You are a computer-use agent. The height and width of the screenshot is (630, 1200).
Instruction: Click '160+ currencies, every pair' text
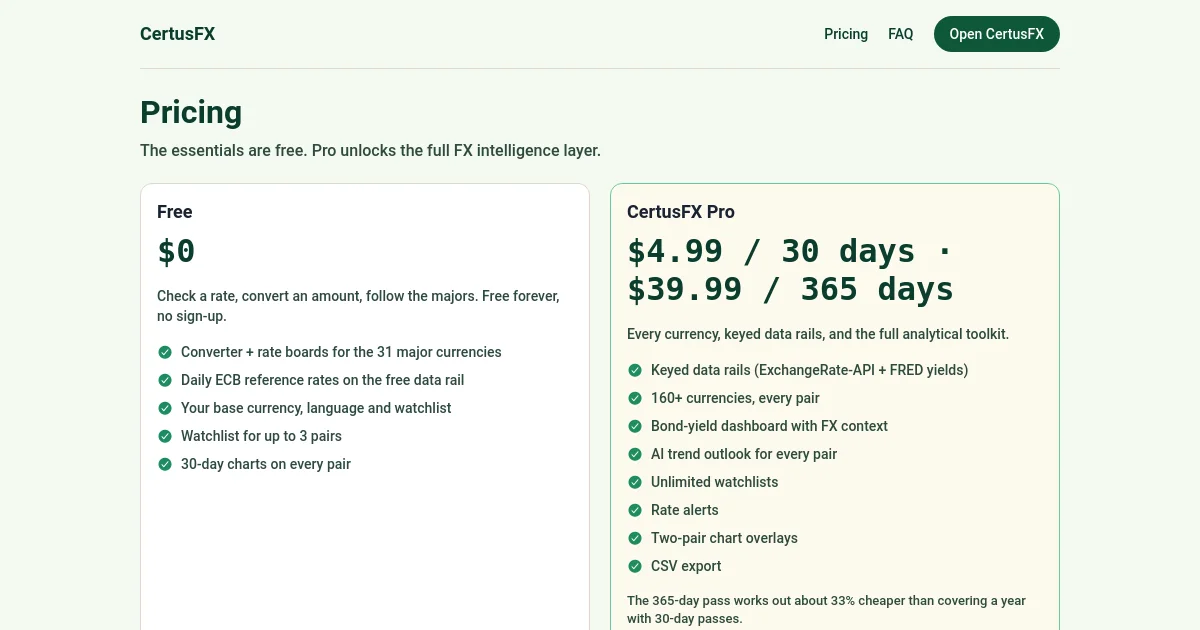[x=735, y=398]
